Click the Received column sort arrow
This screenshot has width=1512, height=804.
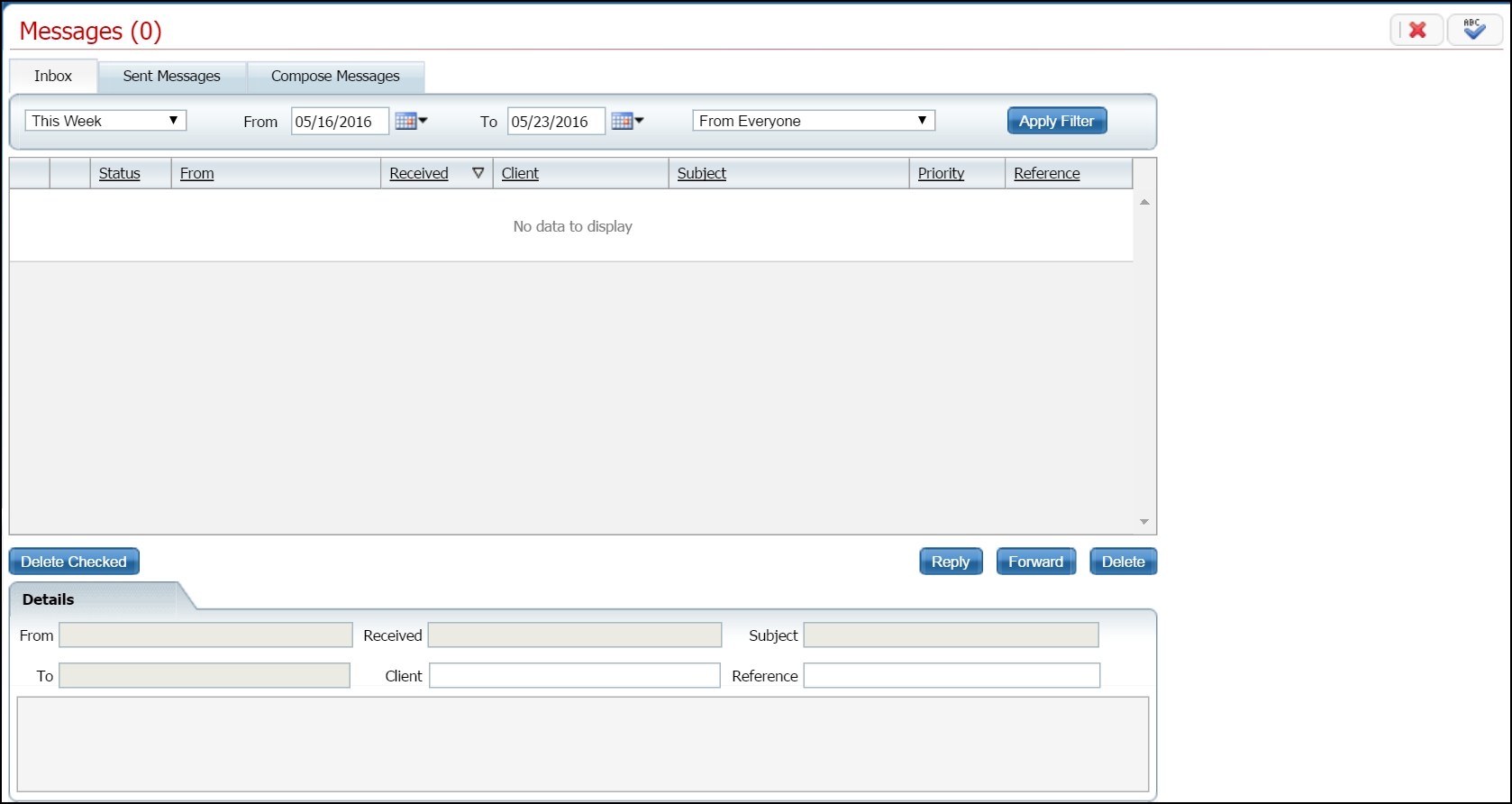tap(478, 173)
